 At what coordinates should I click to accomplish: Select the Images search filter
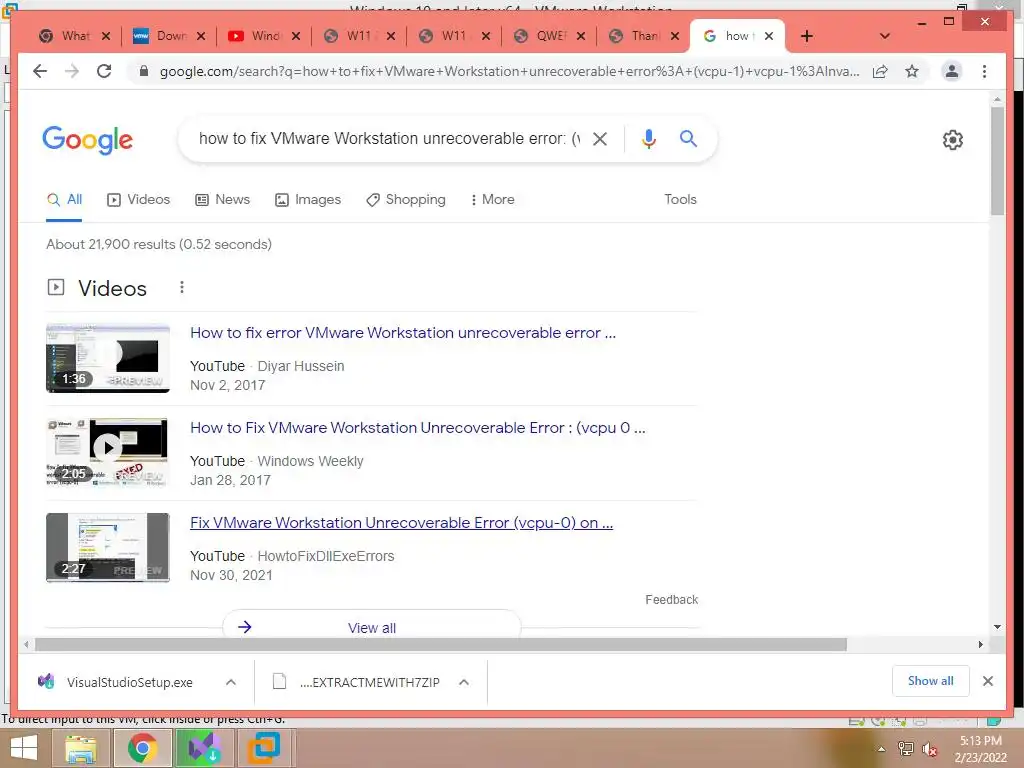coord(308,200)
